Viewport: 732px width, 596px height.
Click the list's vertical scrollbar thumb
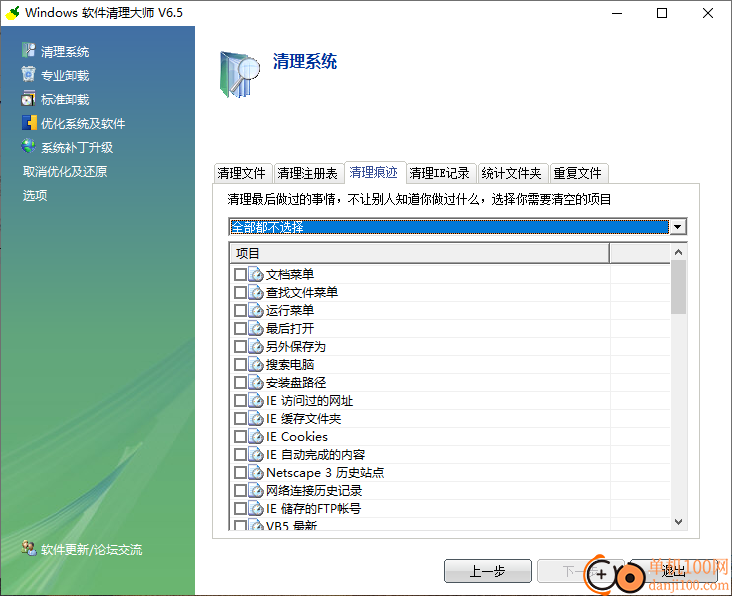click(x=678, y=287)
